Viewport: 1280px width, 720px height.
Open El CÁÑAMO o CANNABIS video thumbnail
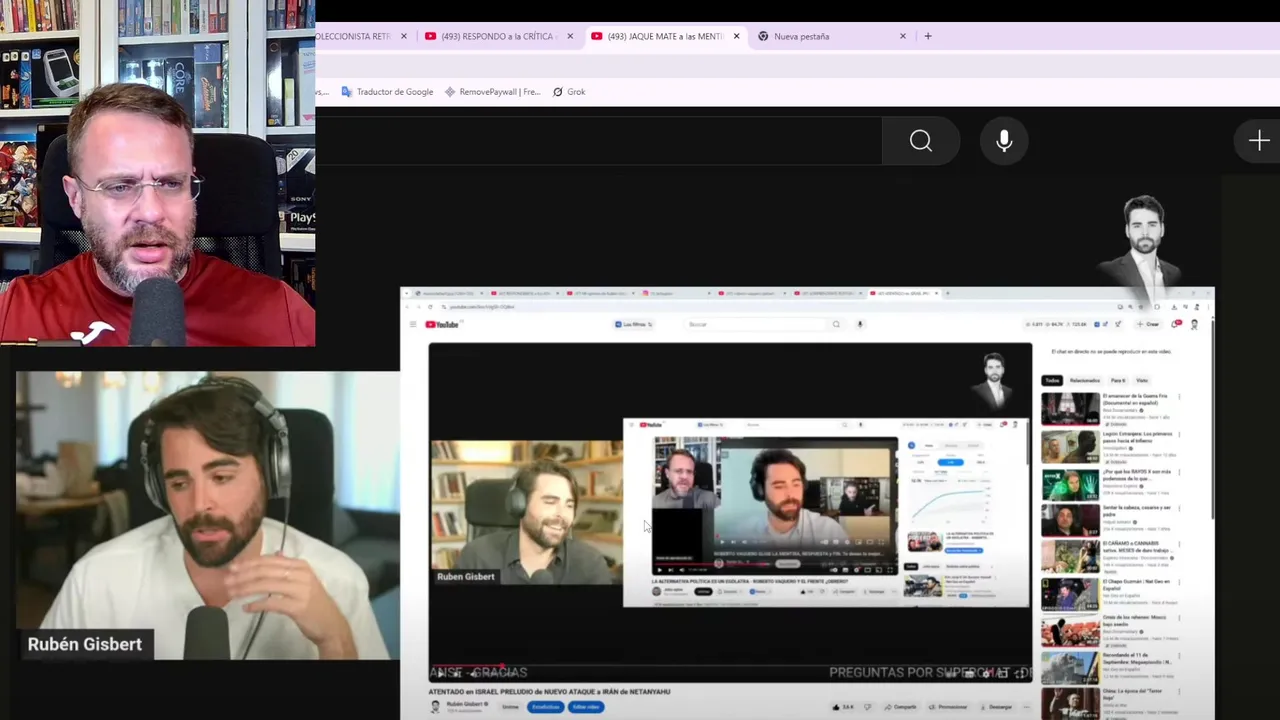(x=1070, y=557)
